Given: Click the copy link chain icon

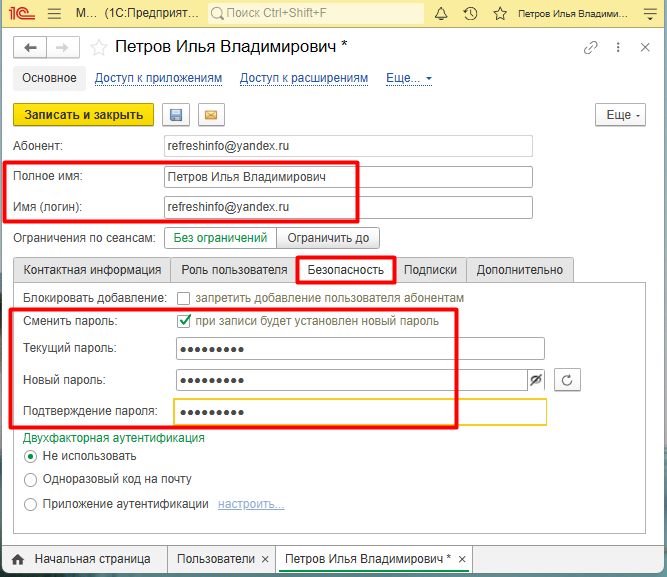Looking at the screenshot, I should click(591, 48).
